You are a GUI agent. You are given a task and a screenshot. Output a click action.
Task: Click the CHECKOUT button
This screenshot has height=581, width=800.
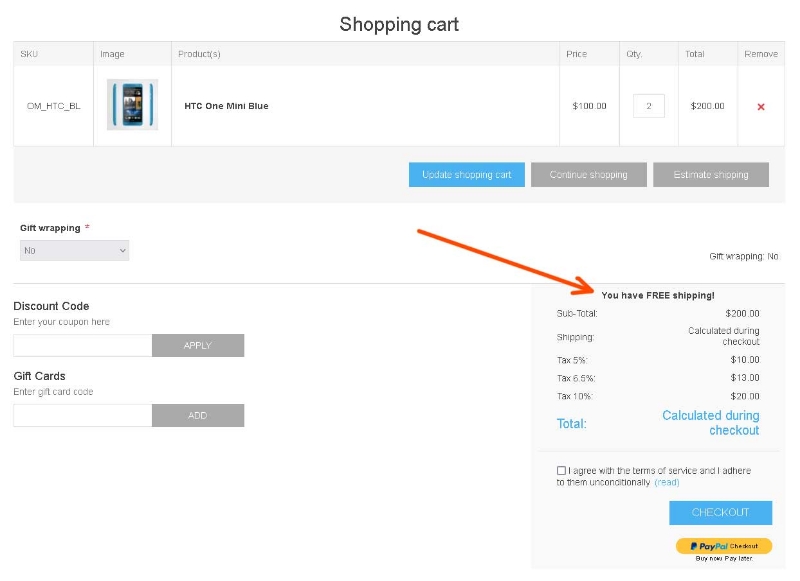(720, 513)
